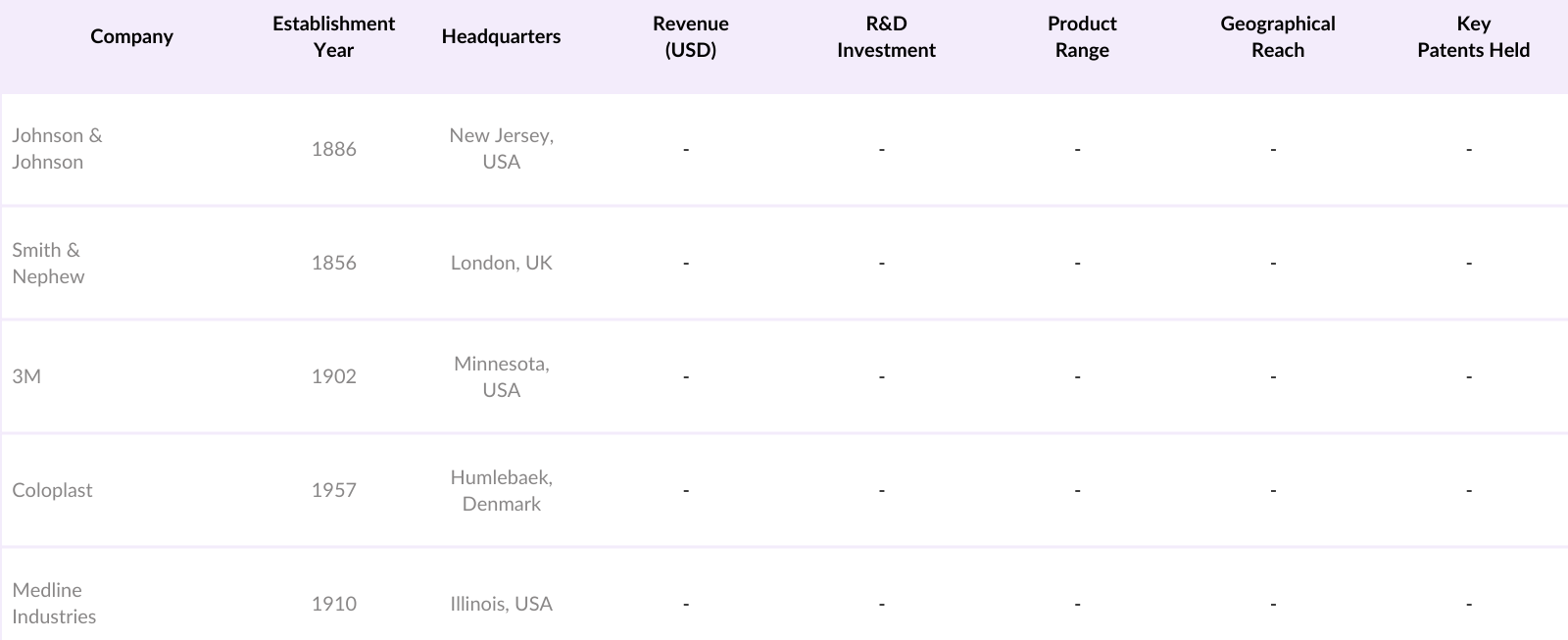Viewport: 1568px width, 640px height.
Task: Click the 1886 establishment year cell
Action: (x=333, y=149)
